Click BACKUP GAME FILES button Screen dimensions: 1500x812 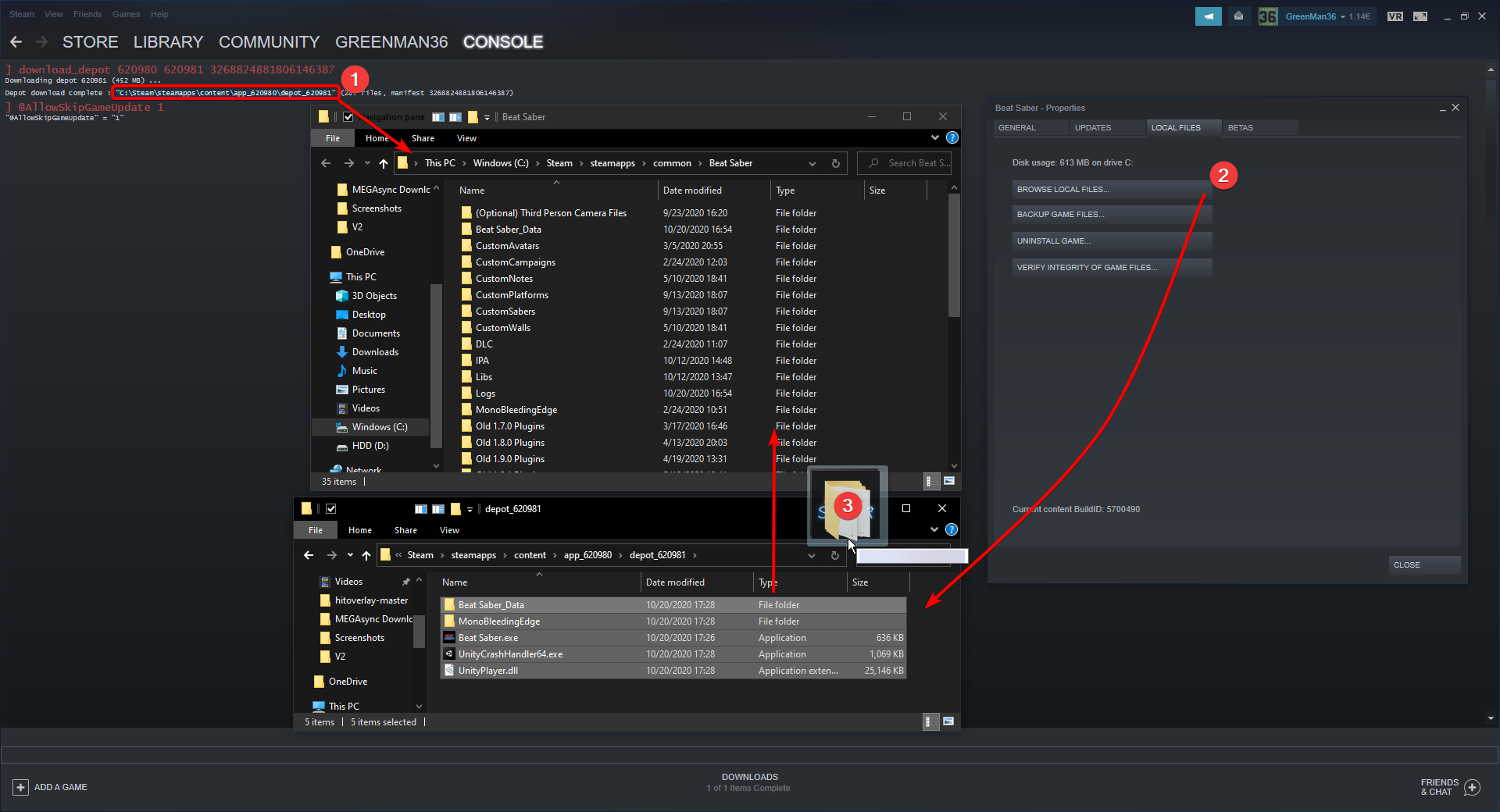(1112, 215)
